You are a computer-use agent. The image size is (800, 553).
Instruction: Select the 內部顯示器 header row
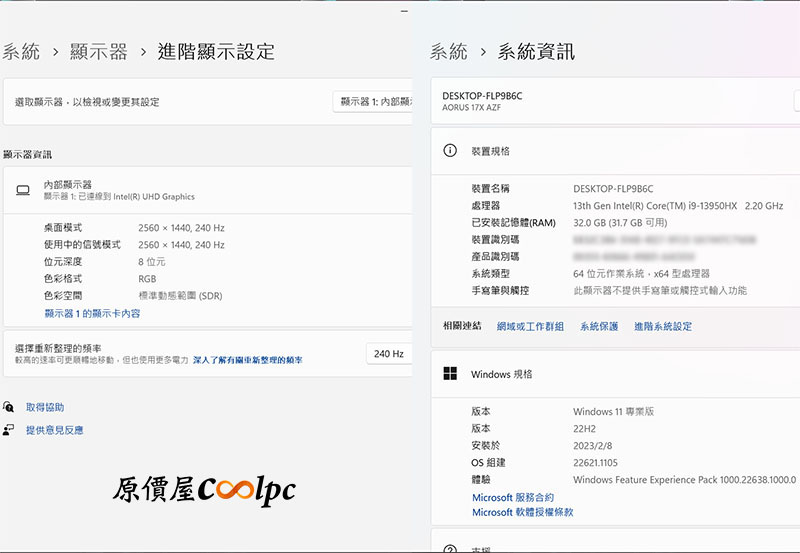pos(207,190)
